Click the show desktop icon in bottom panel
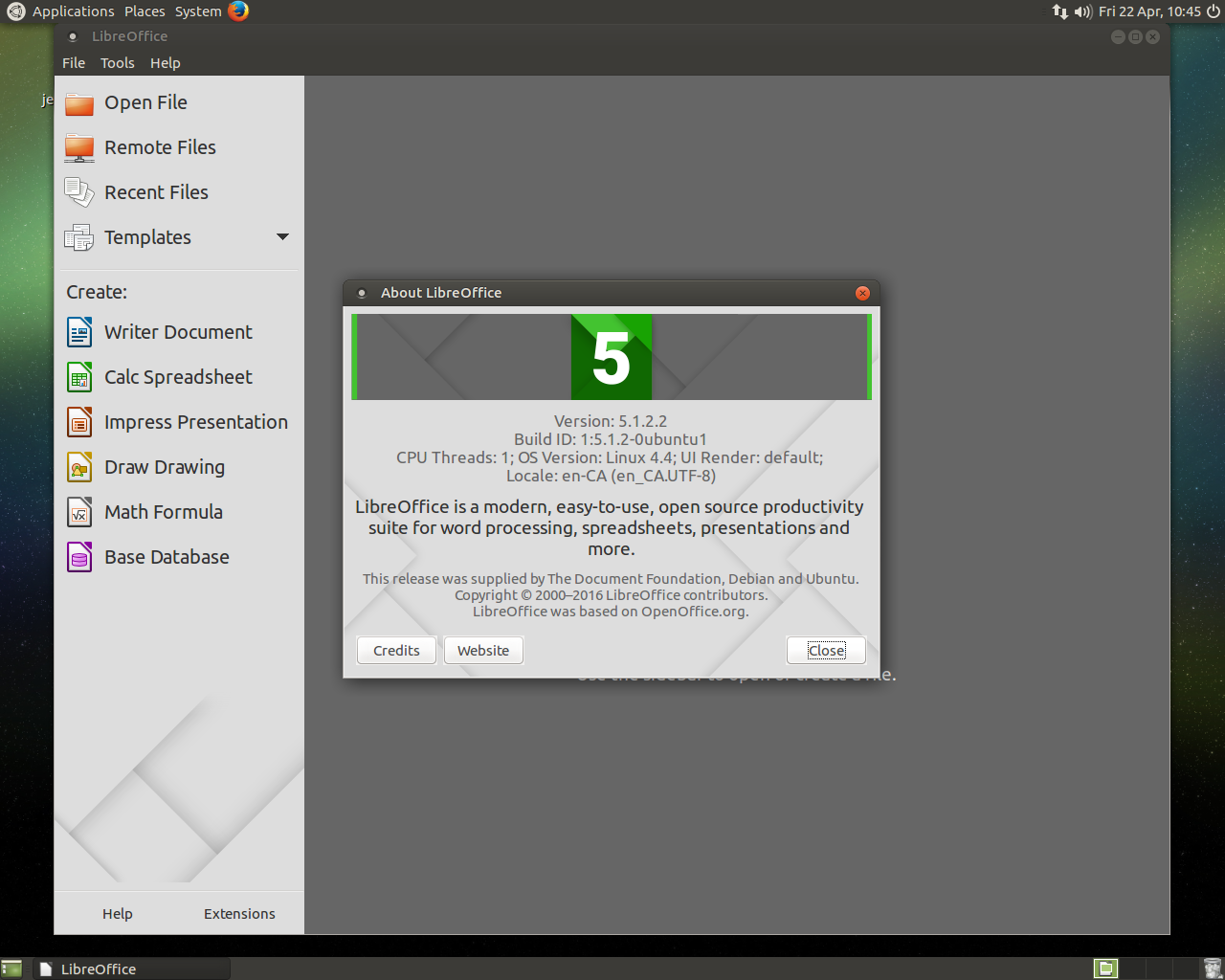This screenshot has height=980, width=1225. coord(11,969)
